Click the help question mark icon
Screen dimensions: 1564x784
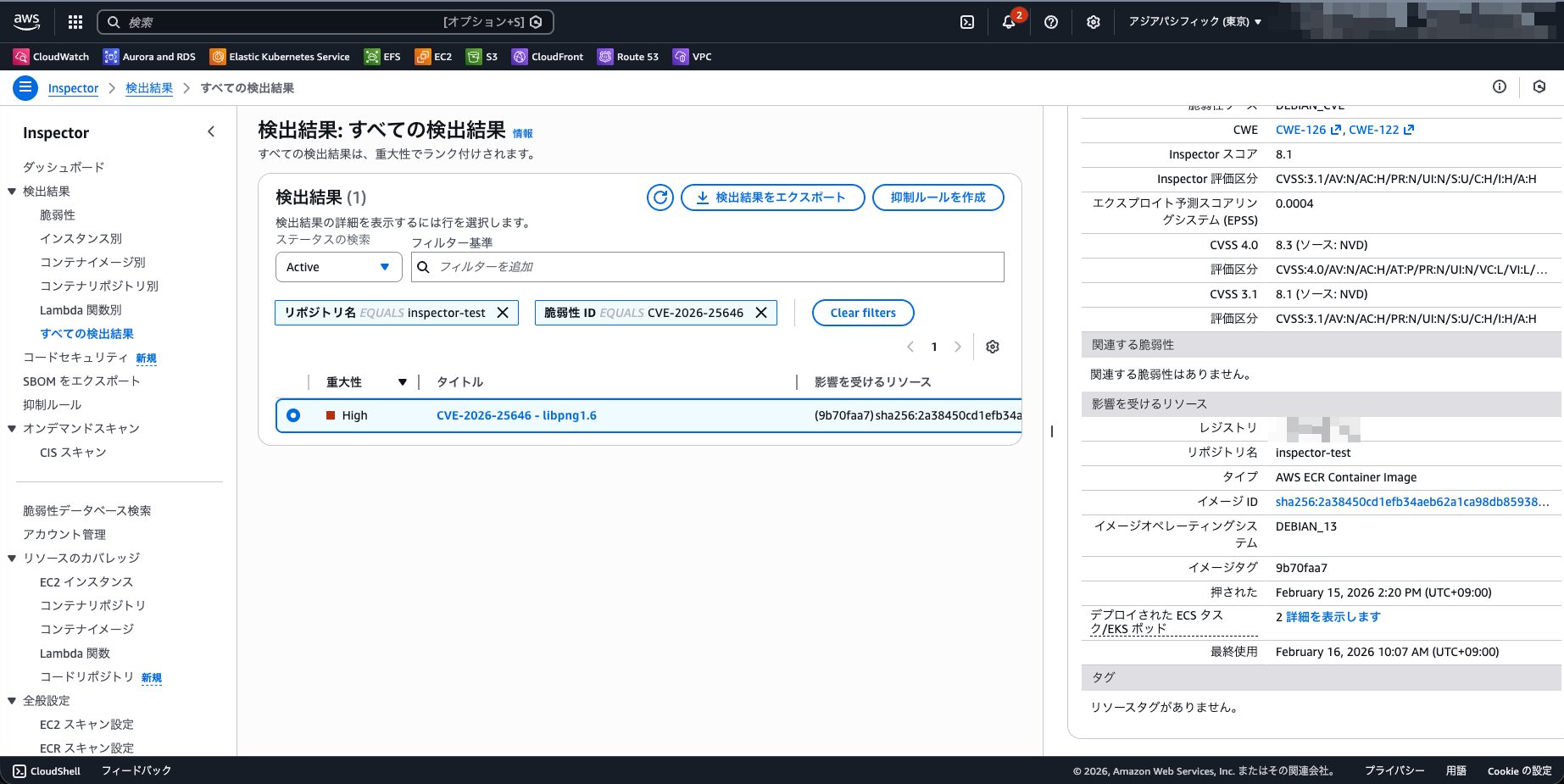coord(1051,22)
